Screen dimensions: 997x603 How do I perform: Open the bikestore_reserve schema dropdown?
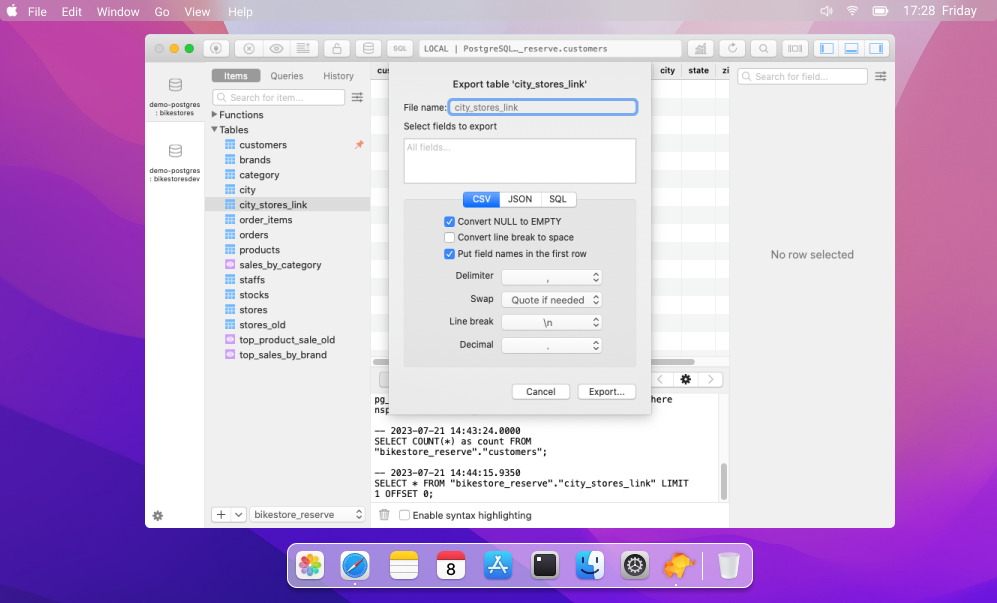coord(307,515)
